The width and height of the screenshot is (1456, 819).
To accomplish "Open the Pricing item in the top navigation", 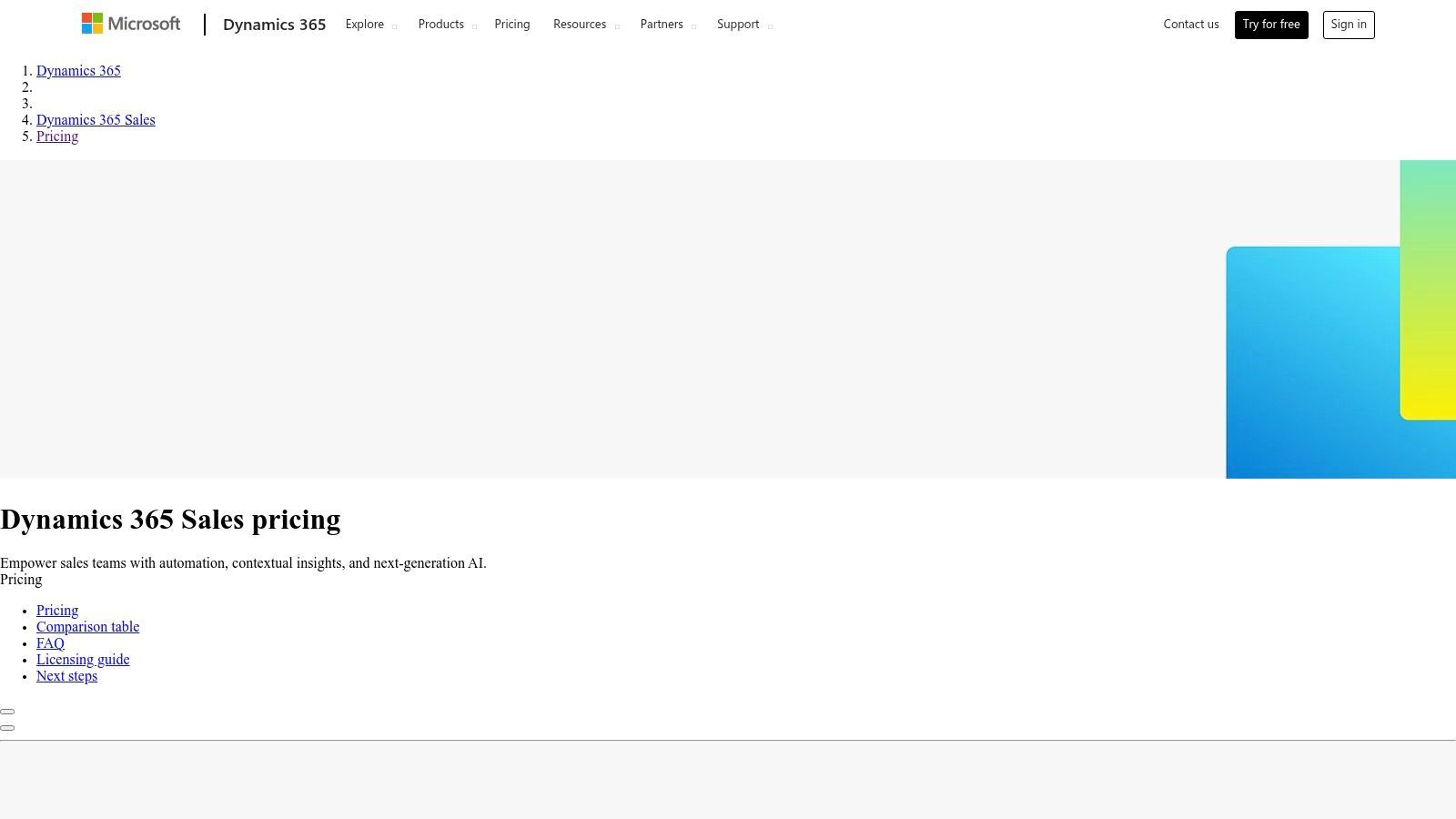I will (x=512, y=25).
